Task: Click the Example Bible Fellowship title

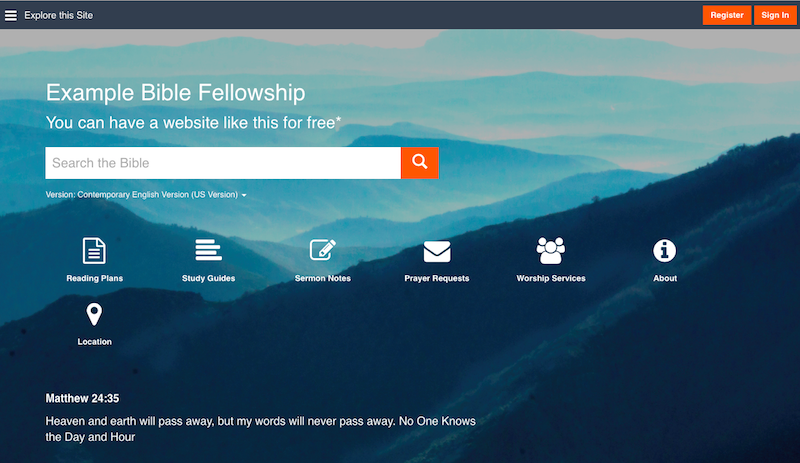Action: click(x=176, y=93)
